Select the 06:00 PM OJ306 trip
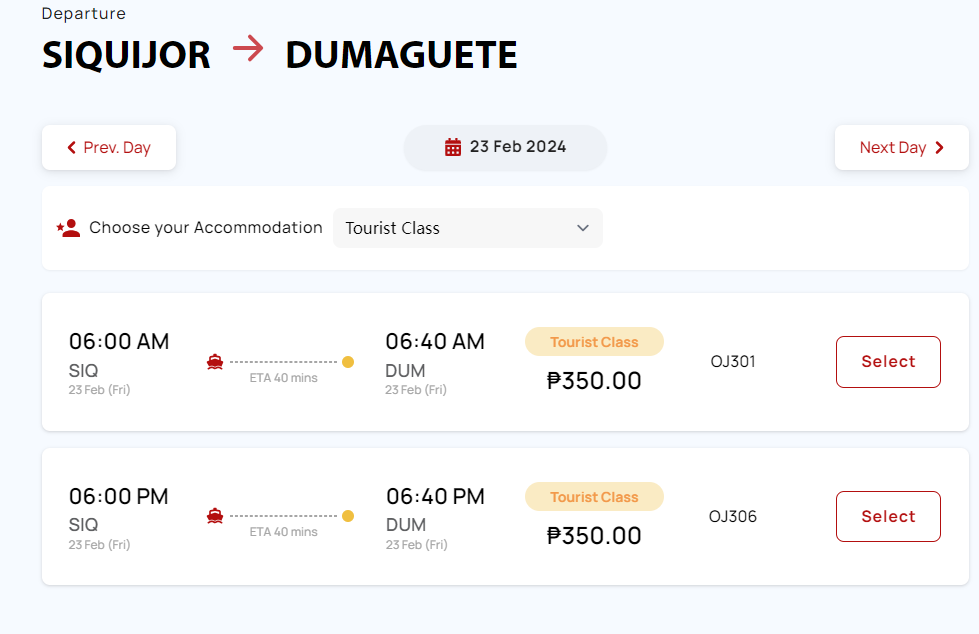This screenshot has width=979, height=634. 888,517
